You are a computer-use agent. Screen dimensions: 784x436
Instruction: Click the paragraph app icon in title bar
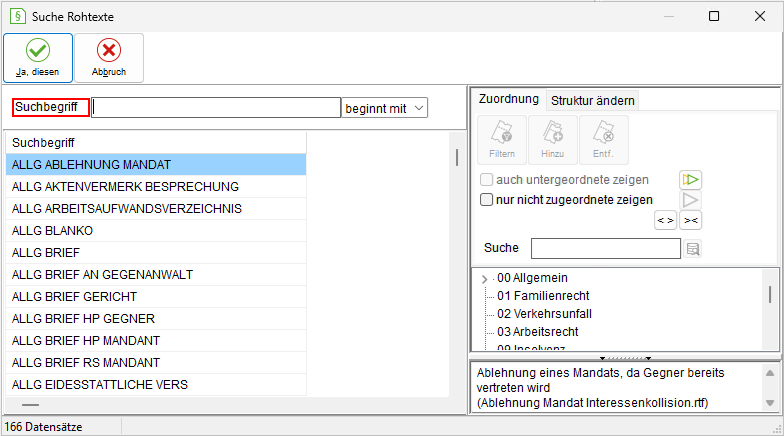coord(18,16)
